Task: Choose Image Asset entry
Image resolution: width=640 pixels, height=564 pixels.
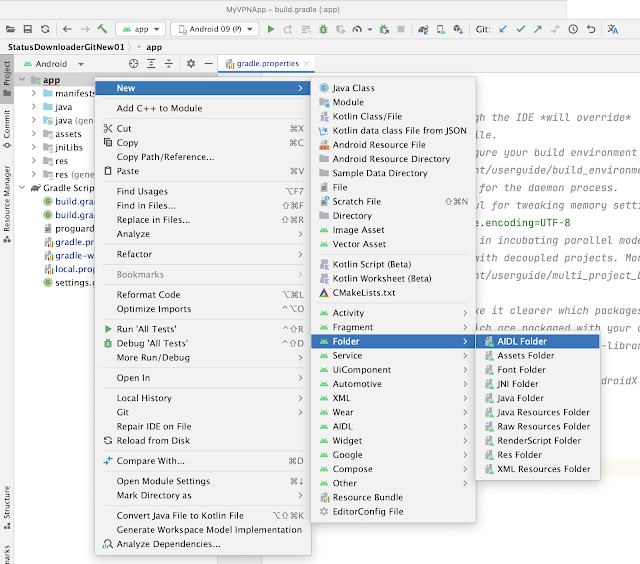Action: [393, 230]
